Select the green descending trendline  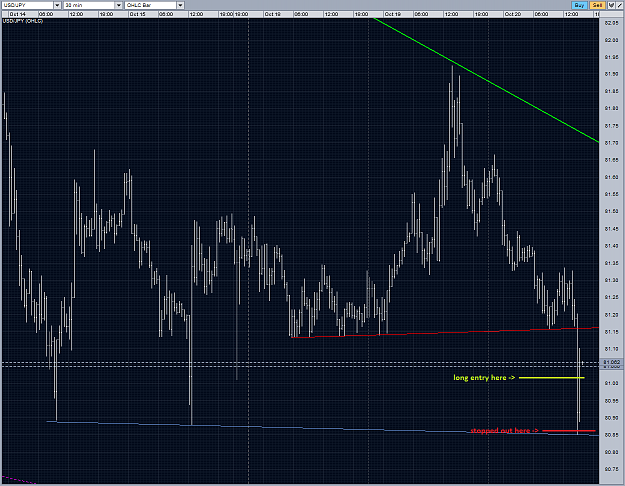(x=486, y=80)
